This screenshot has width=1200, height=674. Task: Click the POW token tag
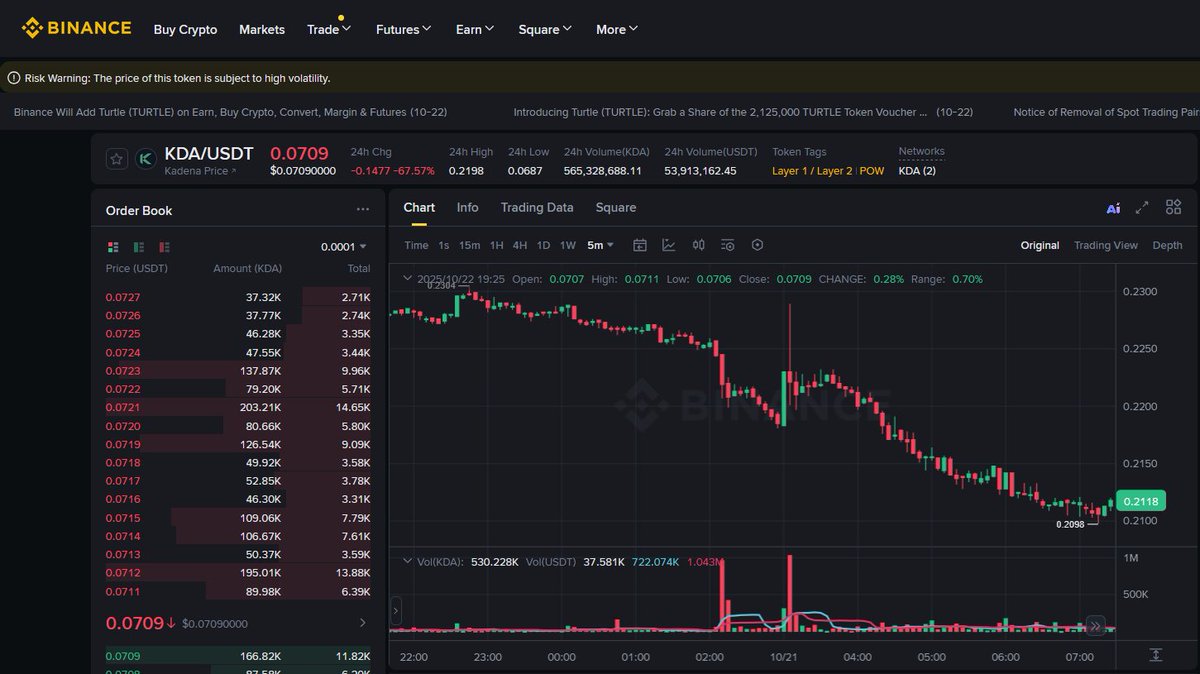point(872,171)
